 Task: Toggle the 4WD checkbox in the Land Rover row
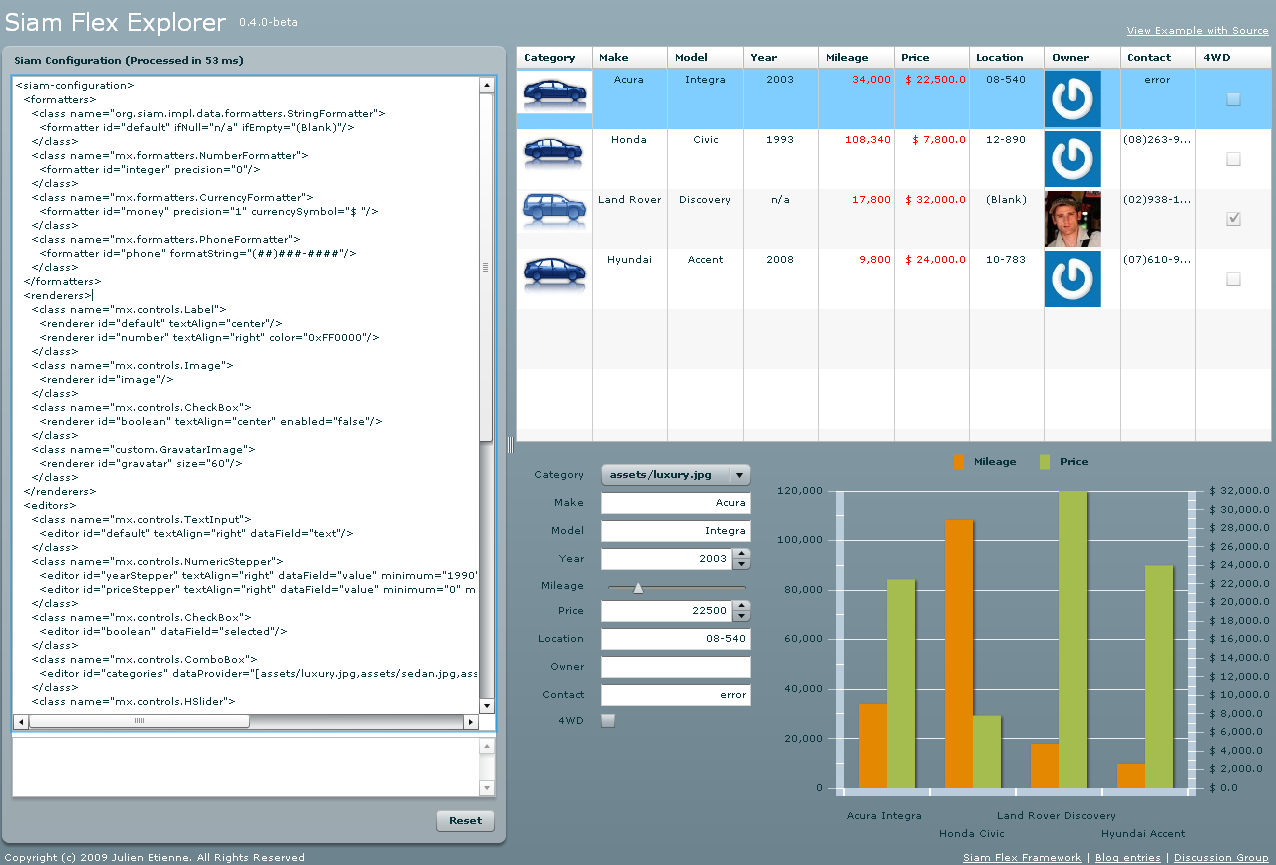(x=1233, y=219)
